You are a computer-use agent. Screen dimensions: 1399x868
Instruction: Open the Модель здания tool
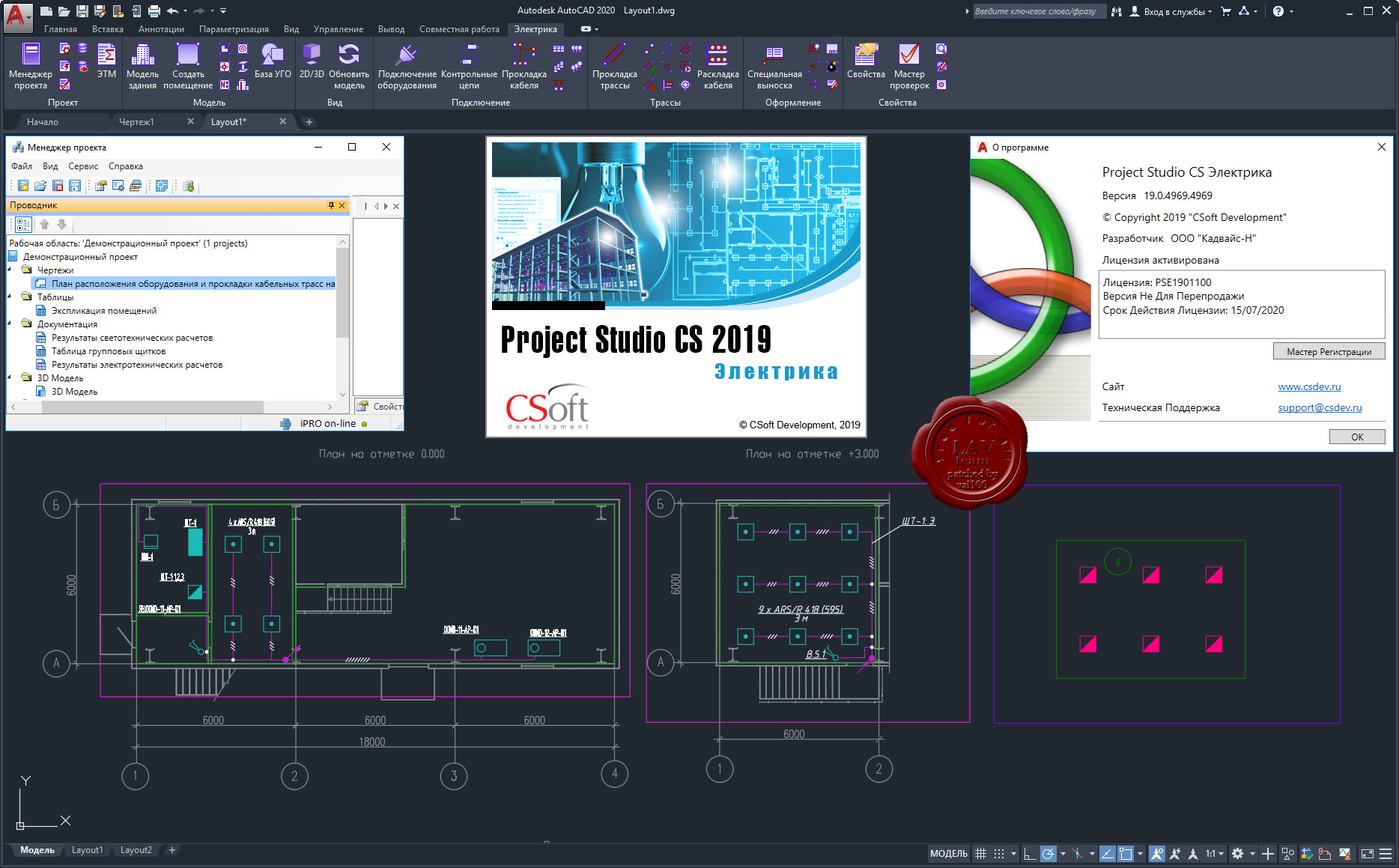(x=142, y=66)
